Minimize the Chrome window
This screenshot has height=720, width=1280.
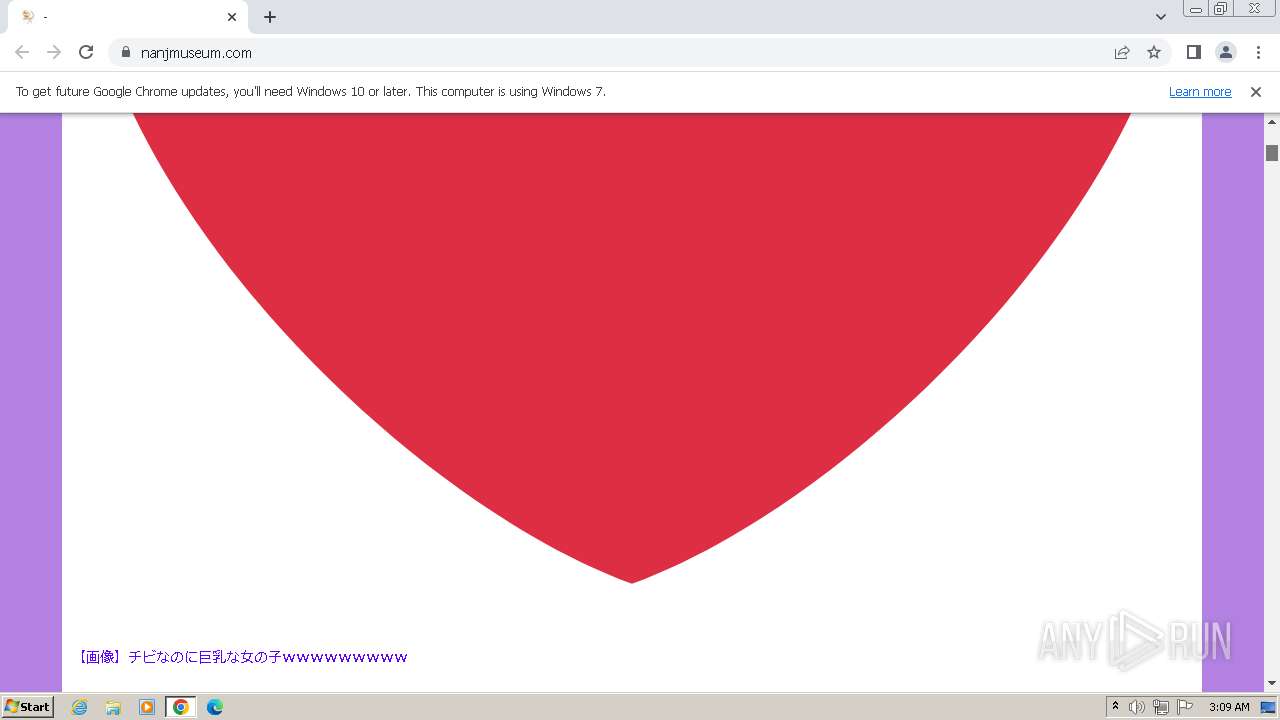coord(1195,9)
